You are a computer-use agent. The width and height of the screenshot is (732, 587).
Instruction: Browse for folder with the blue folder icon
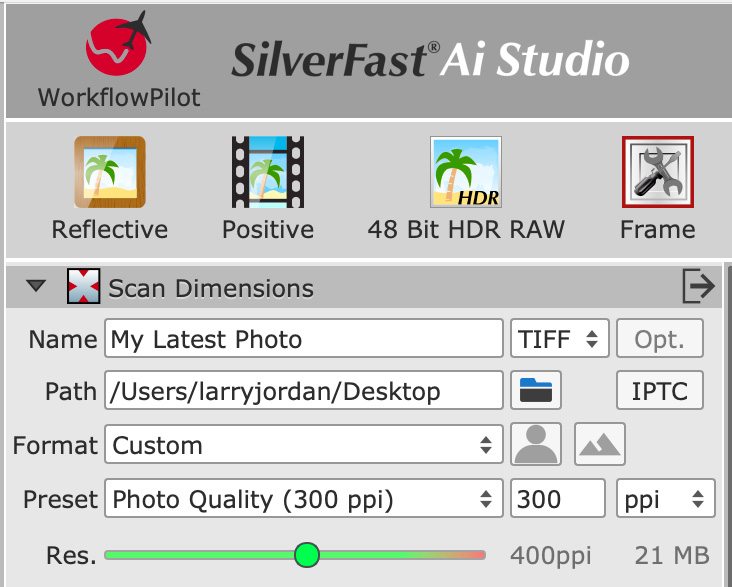point(536,390)
